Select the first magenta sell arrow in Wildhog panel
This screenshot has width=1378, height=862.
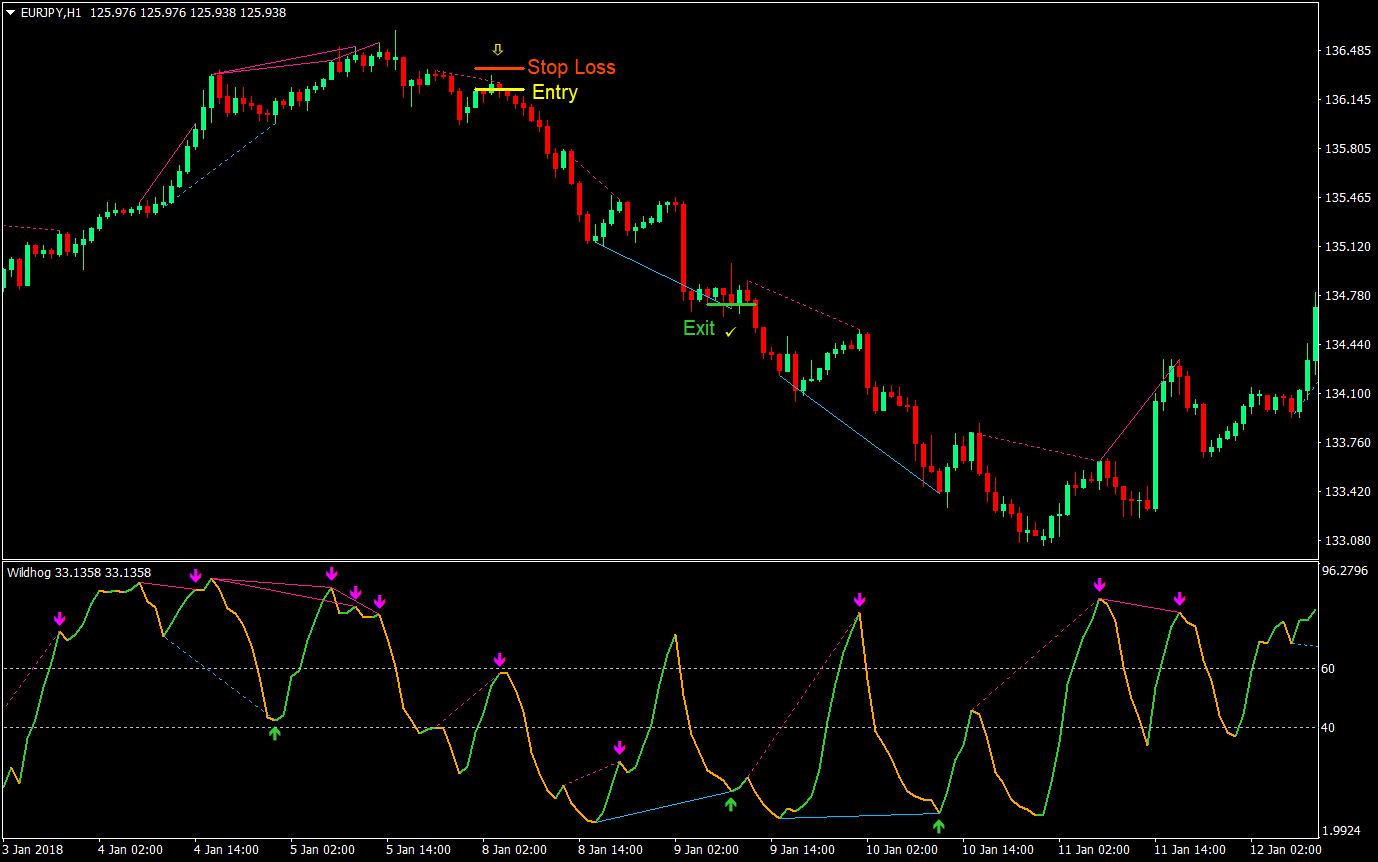point(60,620)
